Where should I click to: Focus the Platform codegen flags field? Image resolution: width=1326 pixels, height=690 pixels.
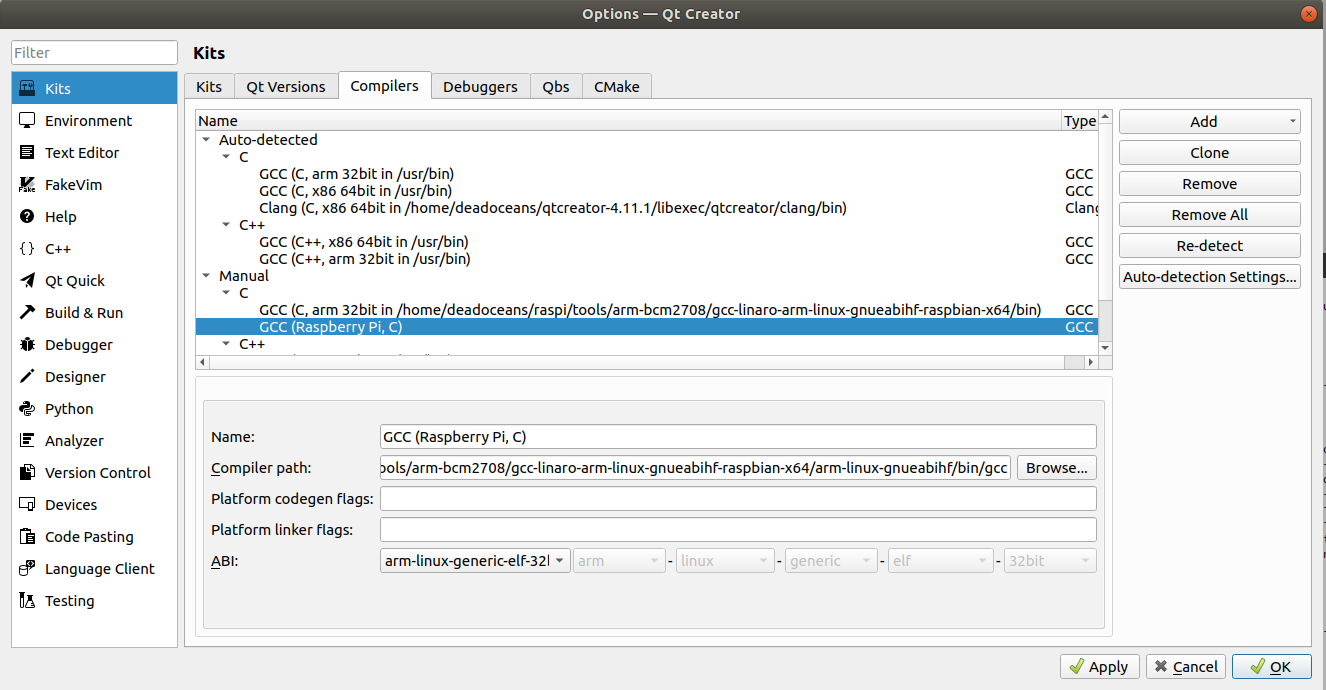pos(738,499)
